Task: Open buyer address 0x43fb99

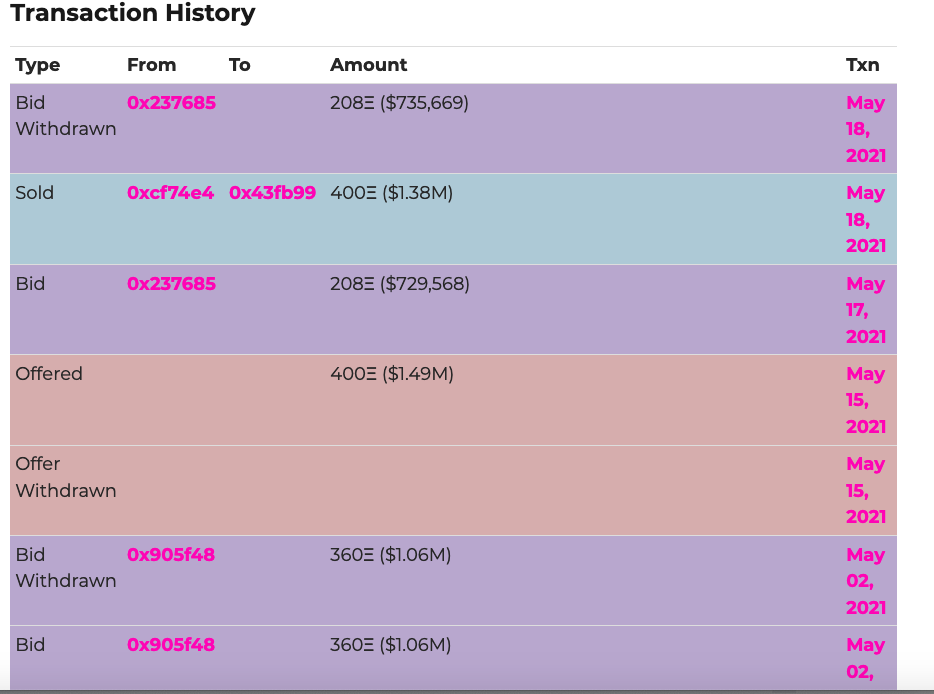Action: point(272,192)
